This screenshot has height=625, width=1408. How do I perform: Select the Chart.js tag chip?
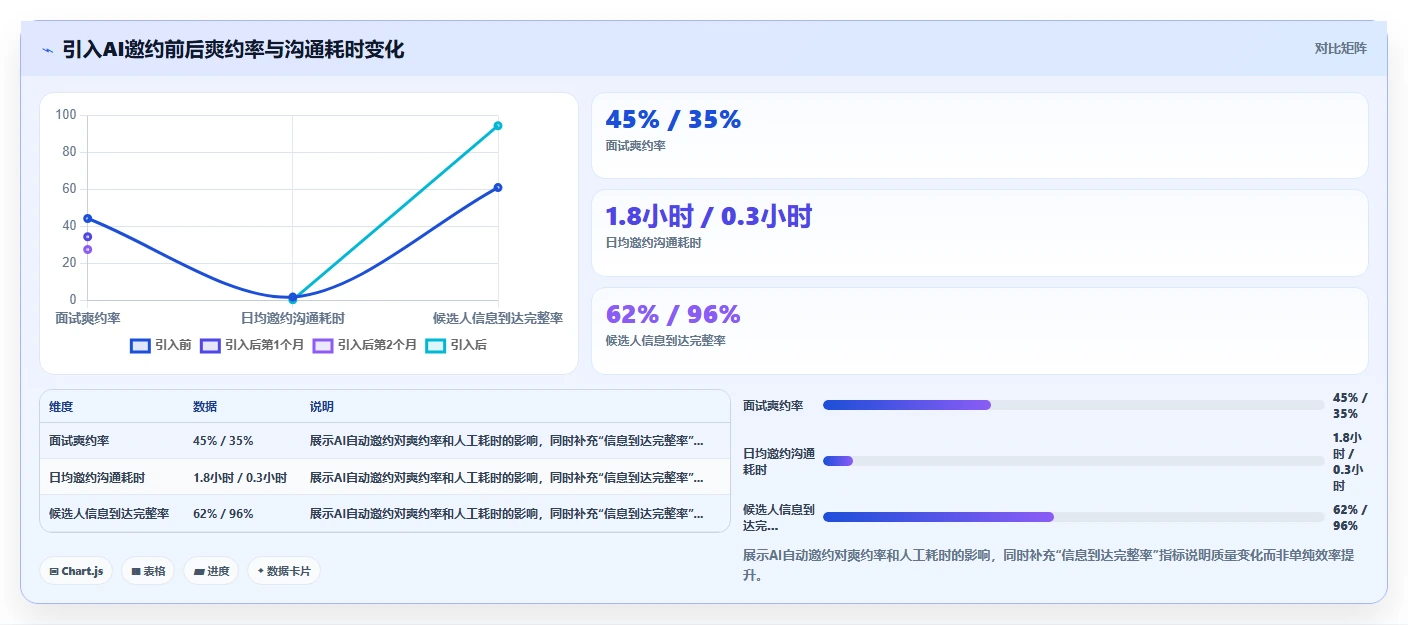click(x=77, y=571)
